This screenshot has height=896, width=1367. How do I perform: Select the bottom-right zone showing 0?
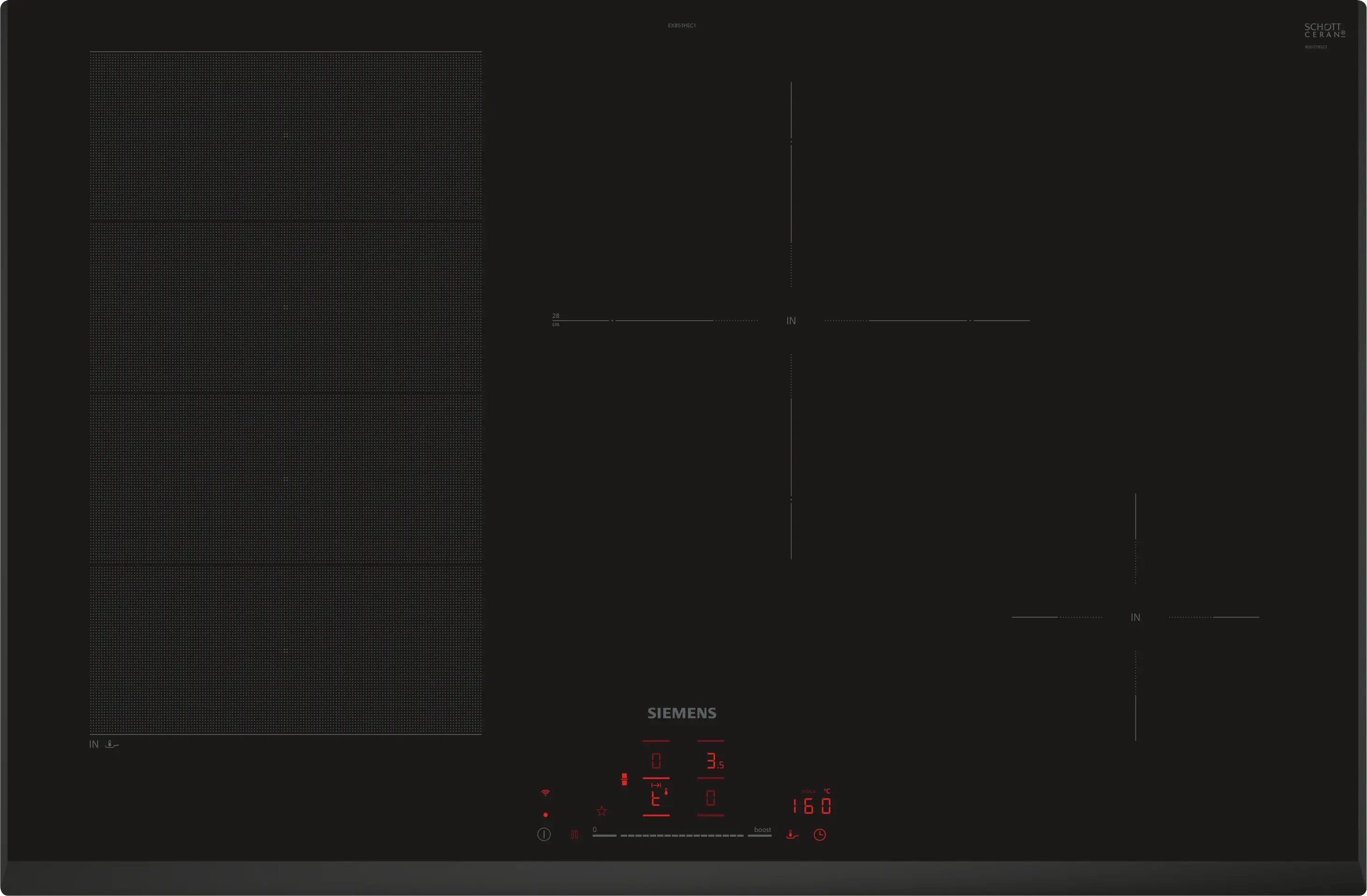[x=710, y=798]
